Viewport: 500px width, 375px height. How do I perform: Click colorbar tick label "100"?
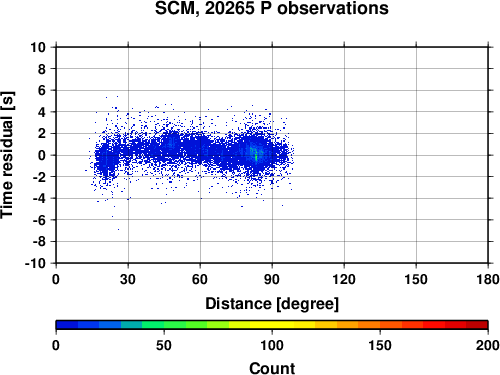click(272, 345)
